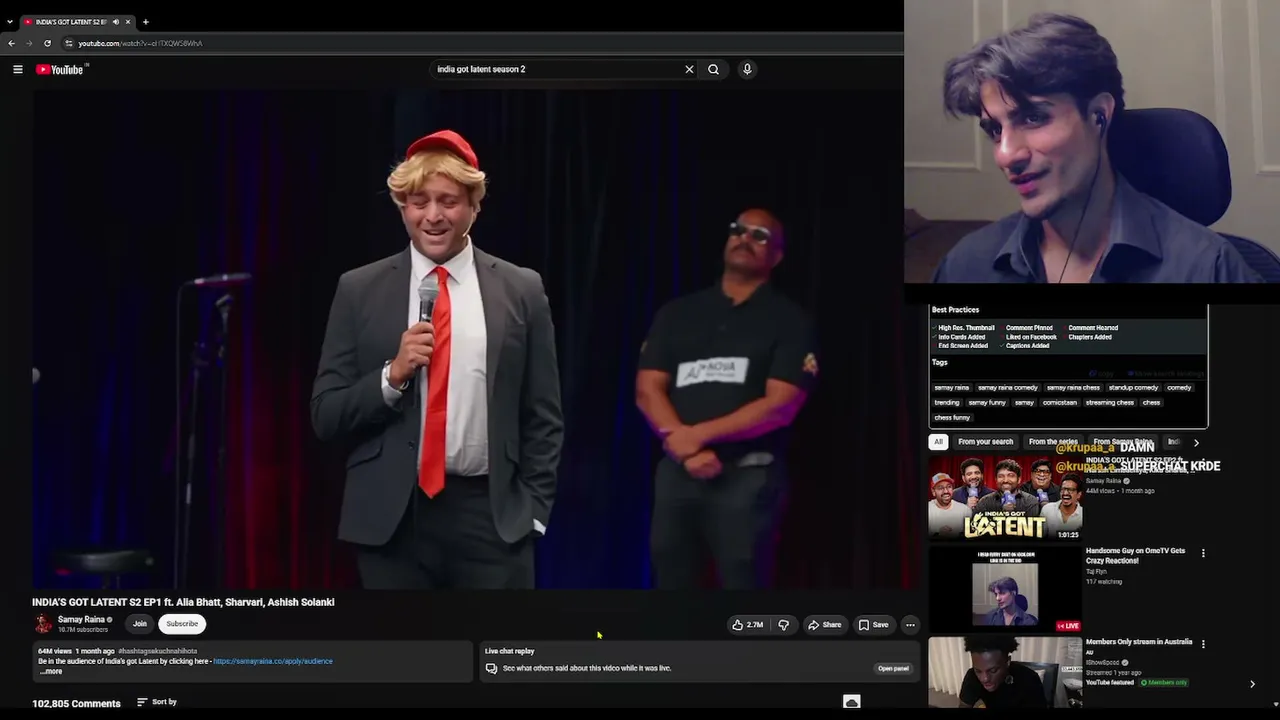Join the Samay Raina channel membership

140,624
